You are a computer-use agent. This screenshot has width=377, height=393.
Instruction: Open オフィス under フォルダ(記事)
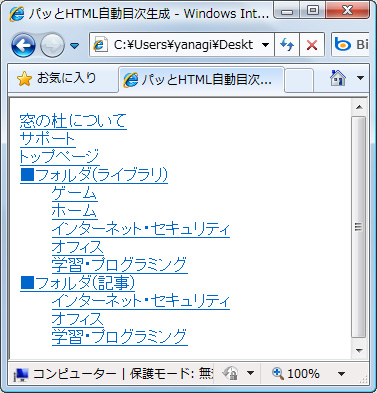pos(77,319)
